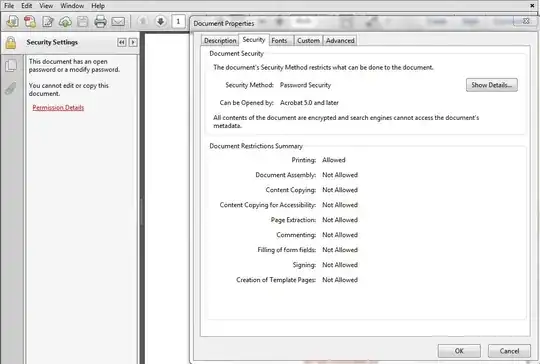
Task: Click the You cannot edit or copy text
Action: [69, 90]
